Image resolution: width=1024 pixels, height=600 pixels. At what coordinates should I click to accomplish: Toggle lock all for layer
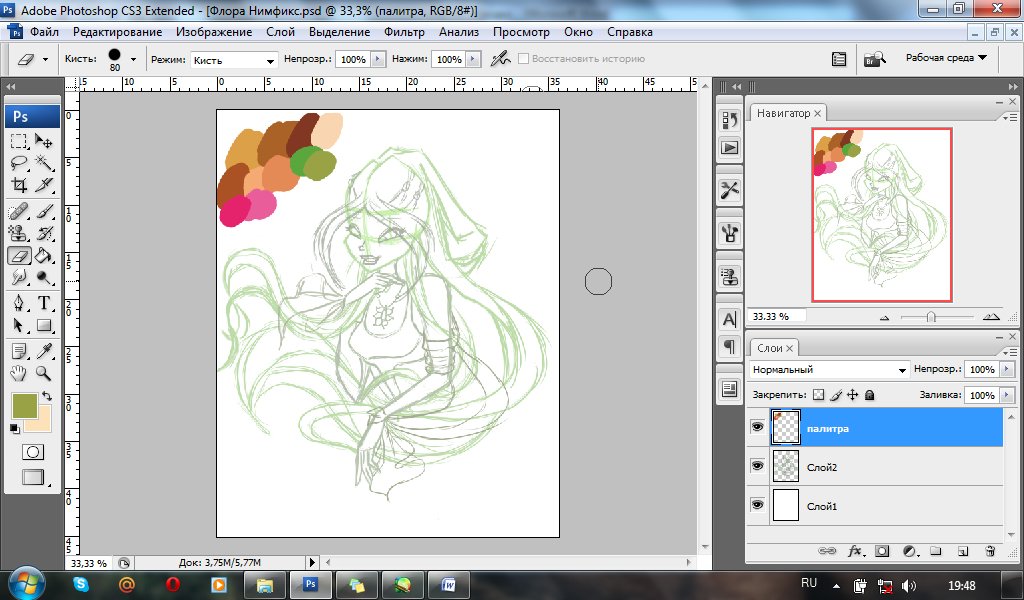pyautogui.click(x=869, y=395)
